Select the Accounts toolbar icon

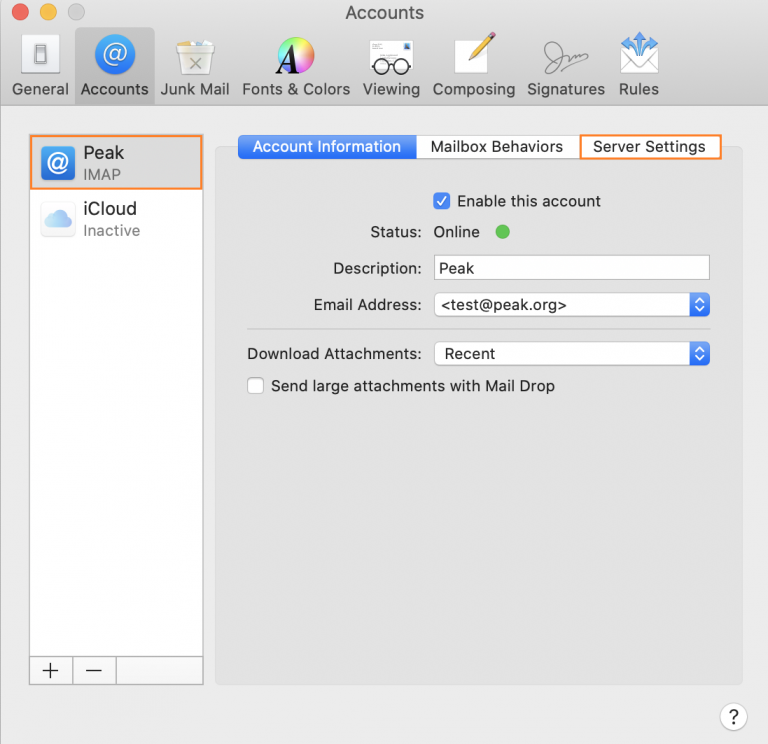[114, 67]
